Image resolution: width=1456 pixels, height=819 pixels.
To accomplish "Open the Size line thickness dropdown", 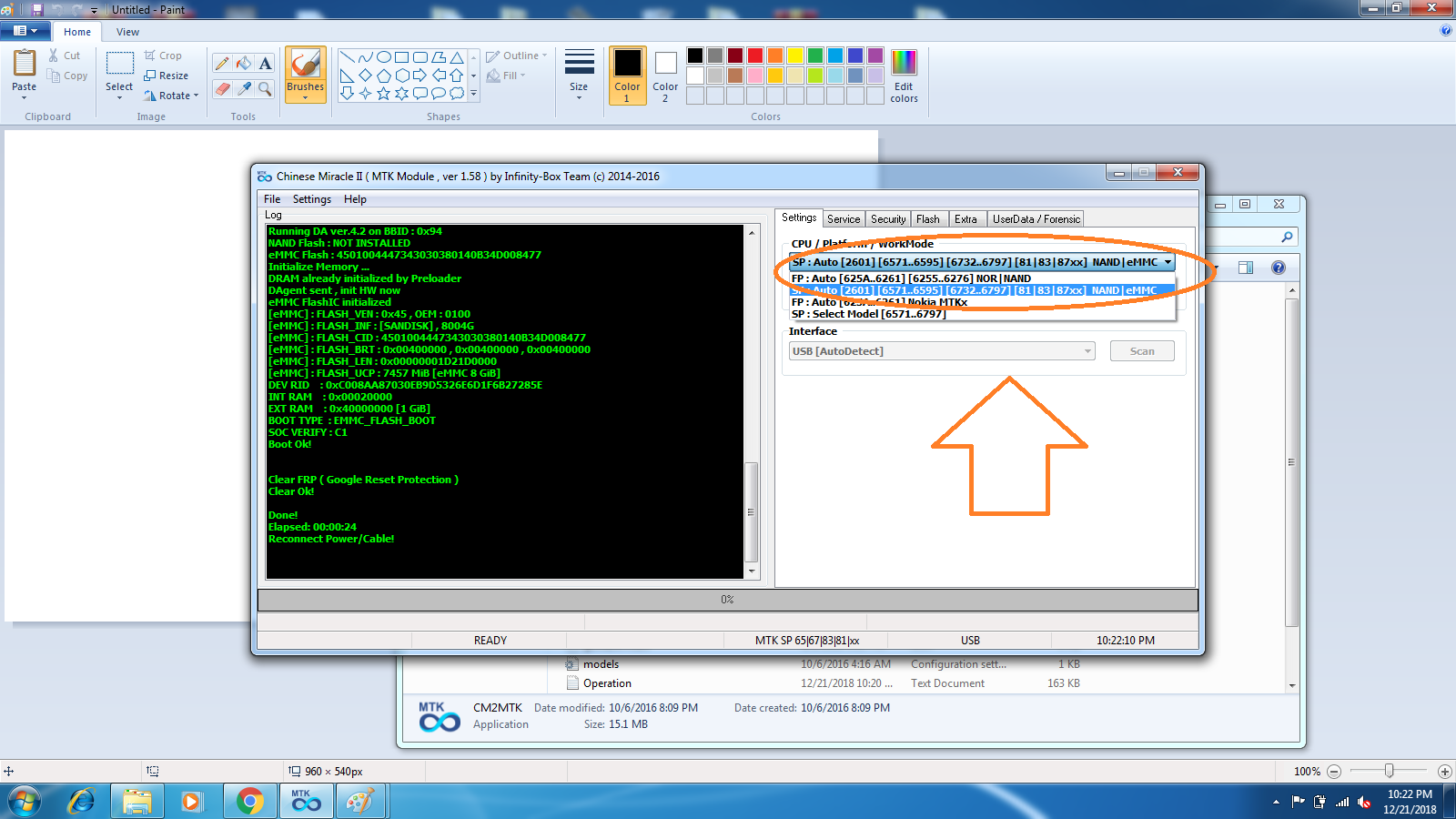I will pos(579,75).
